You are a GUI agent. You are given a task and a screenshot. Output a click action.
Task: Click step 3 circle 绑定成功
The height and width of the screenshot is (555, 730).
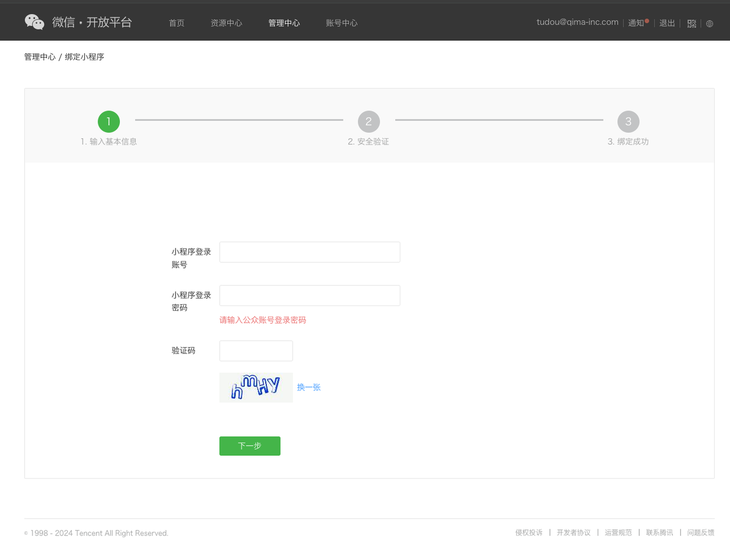(629, 122)
